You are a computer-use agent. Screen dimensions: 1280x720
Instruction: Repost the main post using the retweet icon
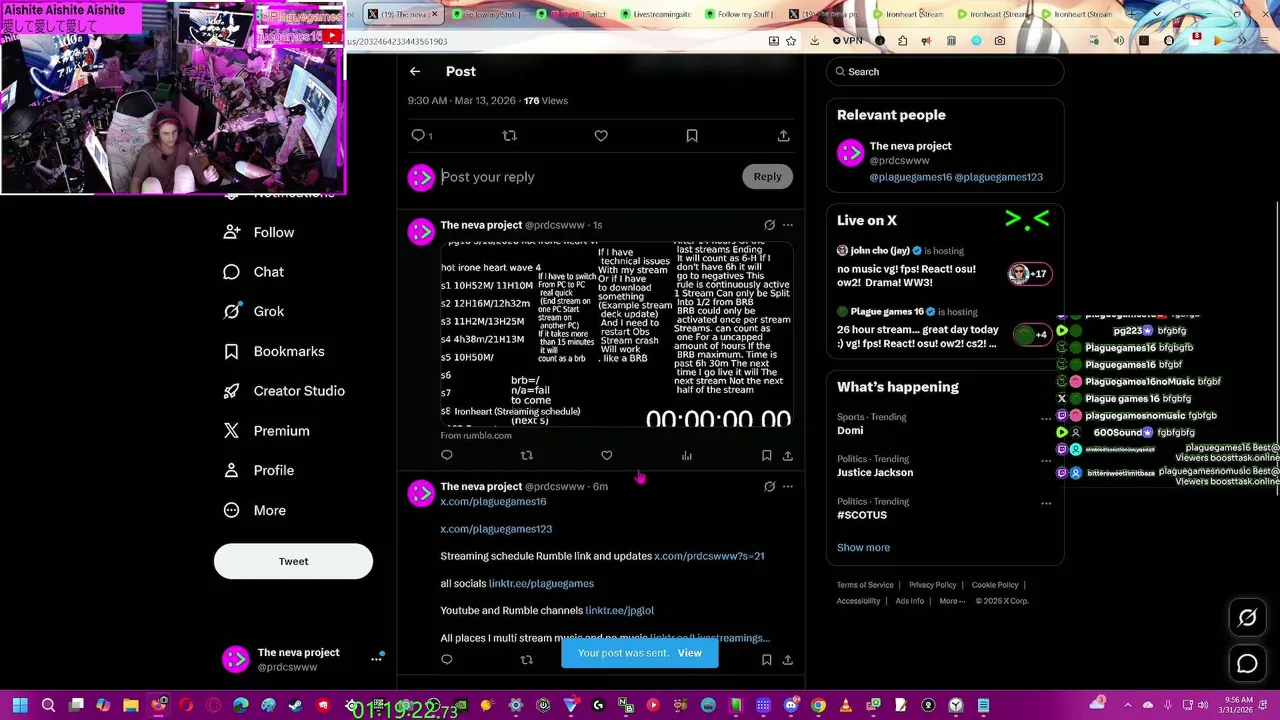(x=509, y=135)
